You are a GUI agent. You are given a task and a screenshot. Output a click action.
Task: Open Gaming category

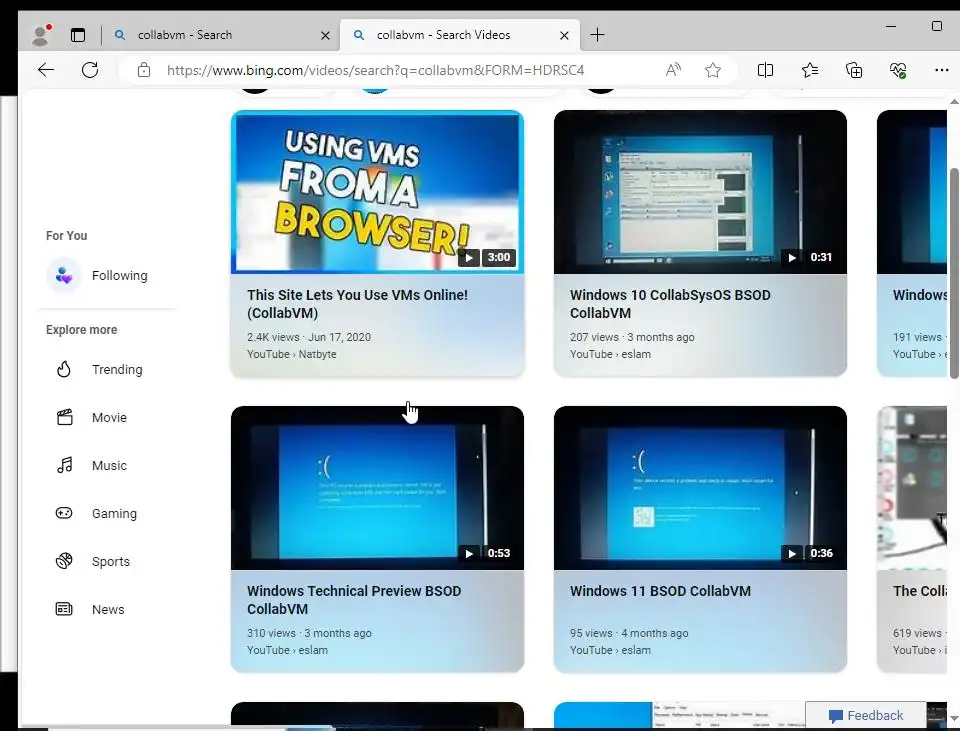[114, 514]
